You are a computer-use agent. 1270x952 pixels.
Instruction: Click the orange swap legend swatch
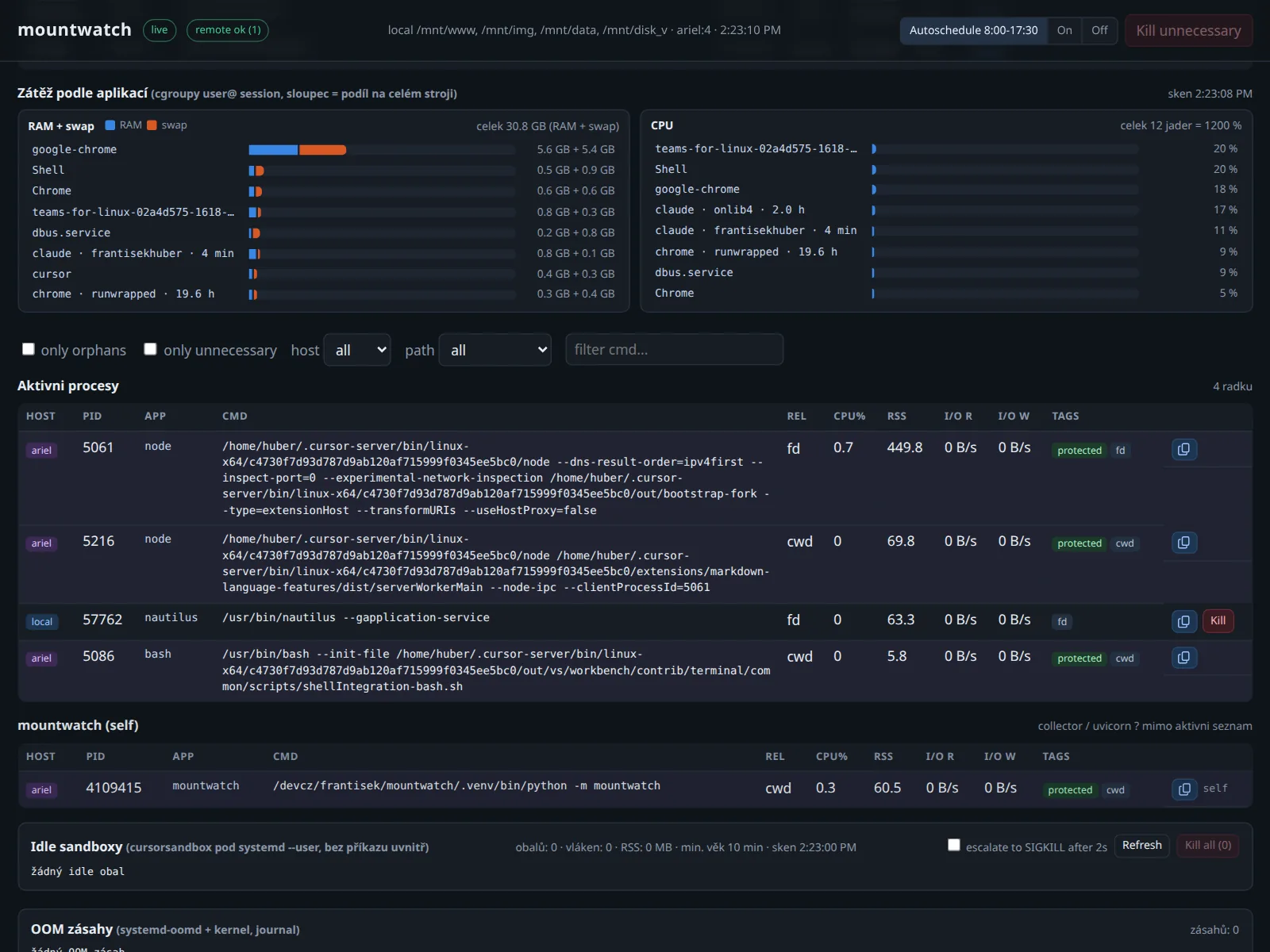point(152,125)
